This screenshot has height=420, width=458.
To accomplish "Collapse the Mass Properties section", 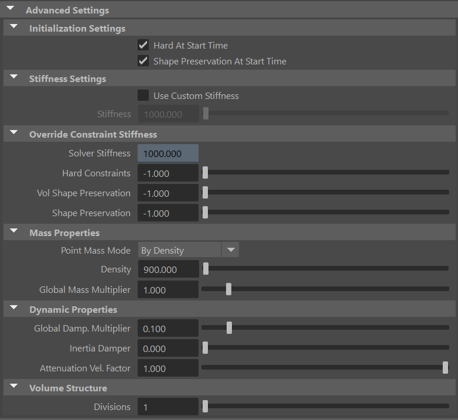I will (14, 230).
